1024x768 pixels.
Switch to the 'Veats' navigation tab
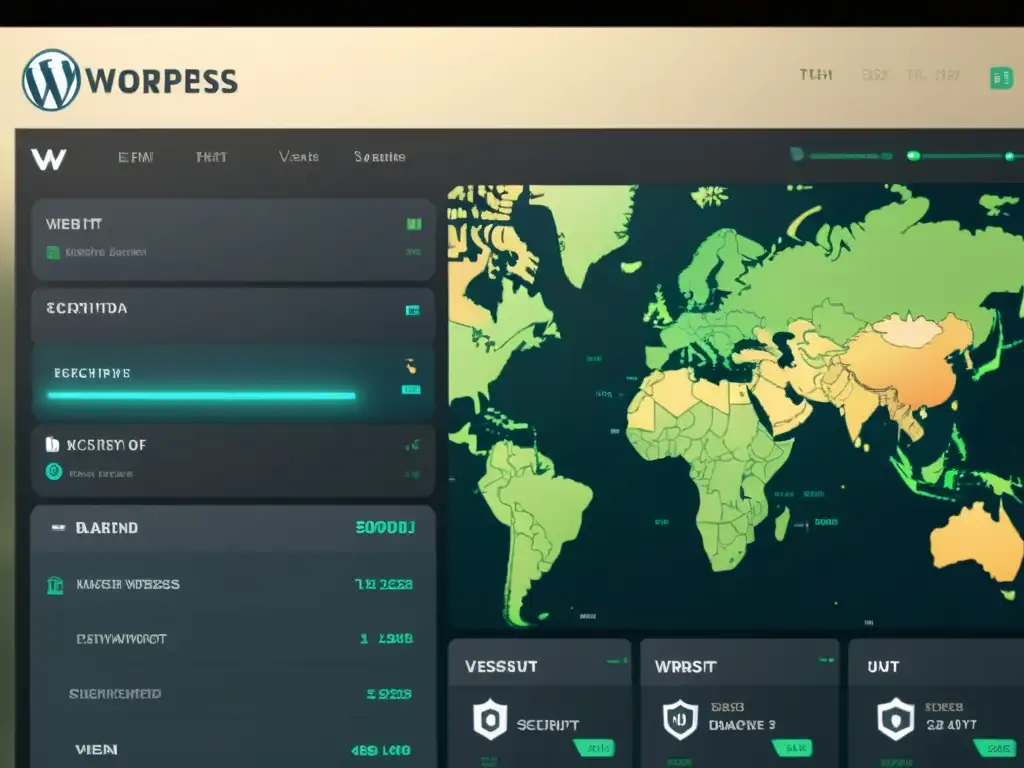[x=298, y=156]
